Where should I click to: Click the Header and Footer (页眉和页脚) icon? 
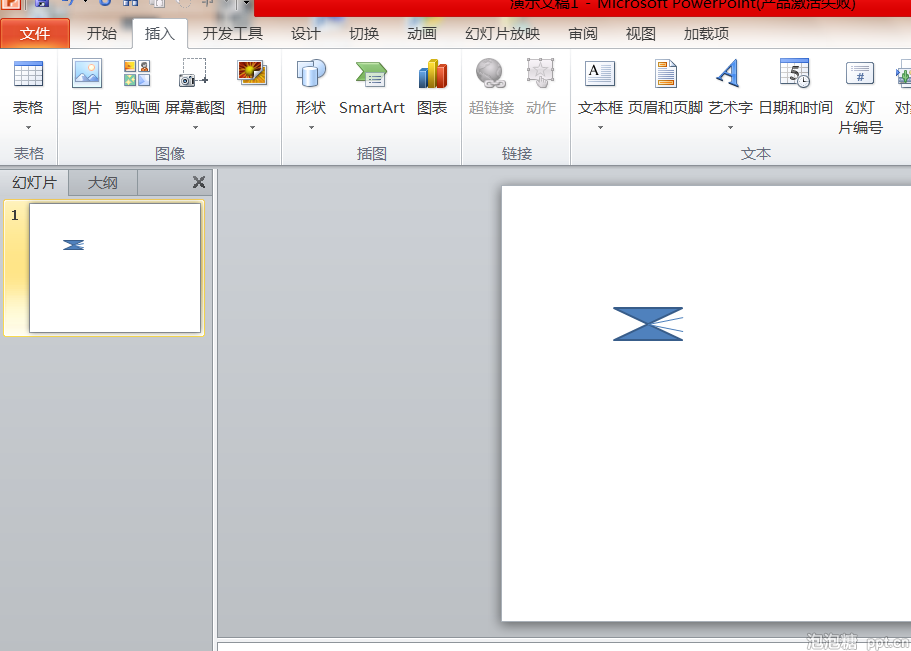click(665, 75)
